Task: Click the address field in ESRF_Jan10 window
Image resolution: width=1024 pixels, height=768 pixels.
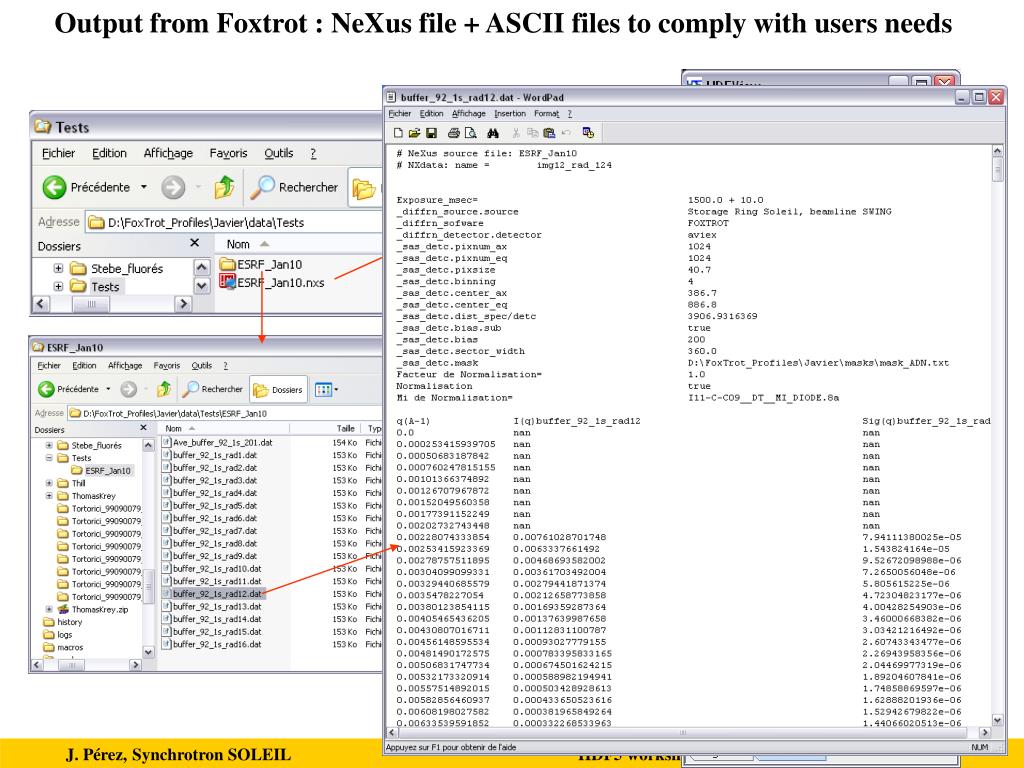Action: [x=225, y=413]
